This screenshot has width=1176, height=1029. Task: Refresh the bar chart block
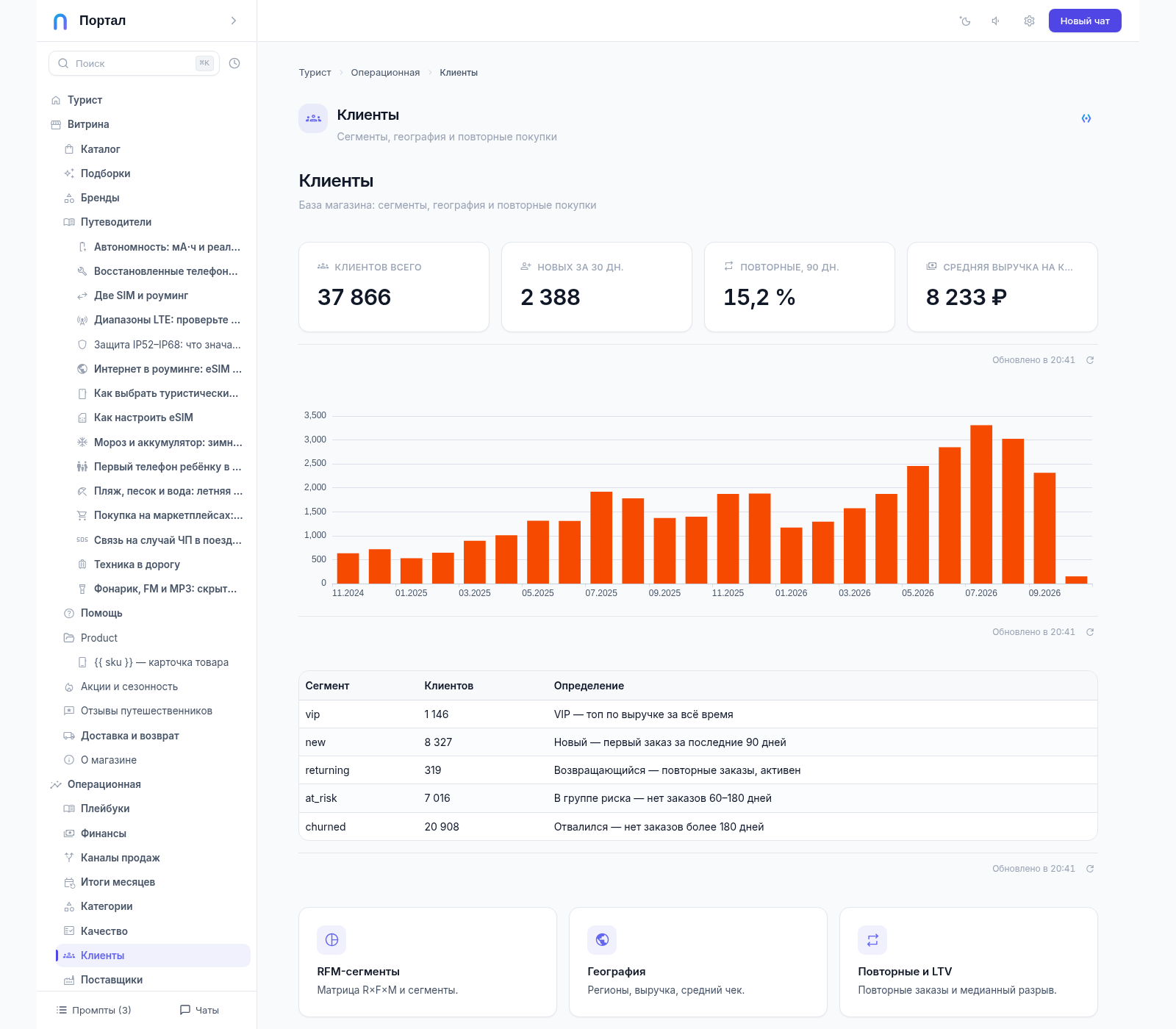point(1090,632)
